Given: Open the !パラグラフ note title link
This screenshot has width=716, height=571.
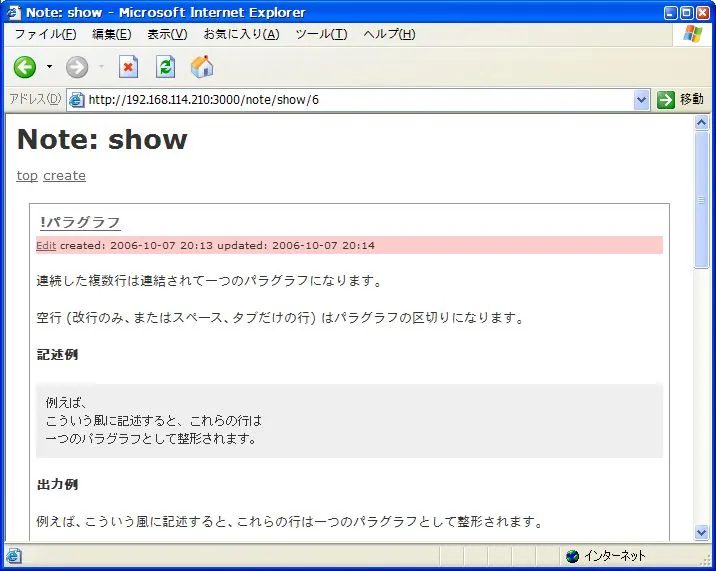Looking at the screenshot, I should (80, 222).
